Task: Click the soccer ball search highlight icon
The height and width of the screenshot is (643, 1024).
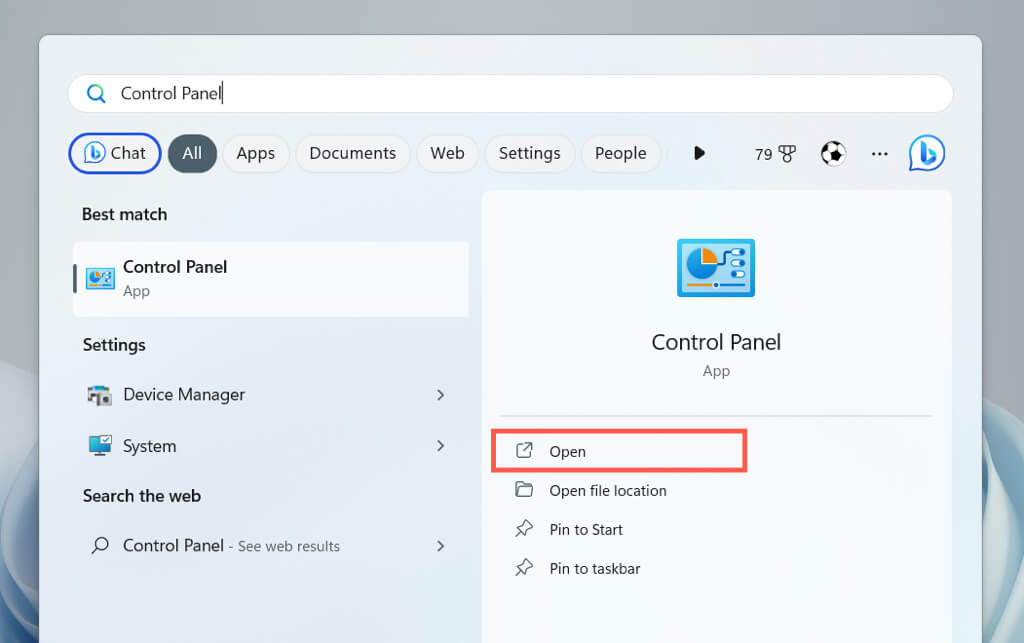Action: point(833,153)
